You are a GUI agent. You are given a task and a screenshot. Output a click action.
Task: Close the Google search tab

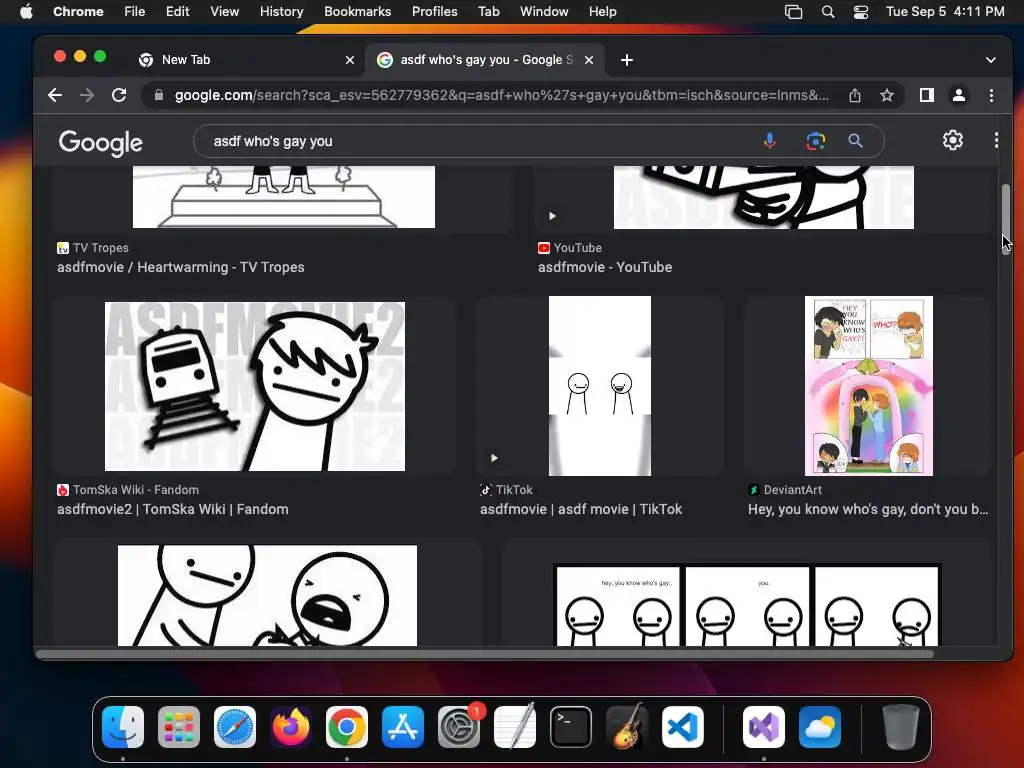pyautogui.click(x=589, y=60)
